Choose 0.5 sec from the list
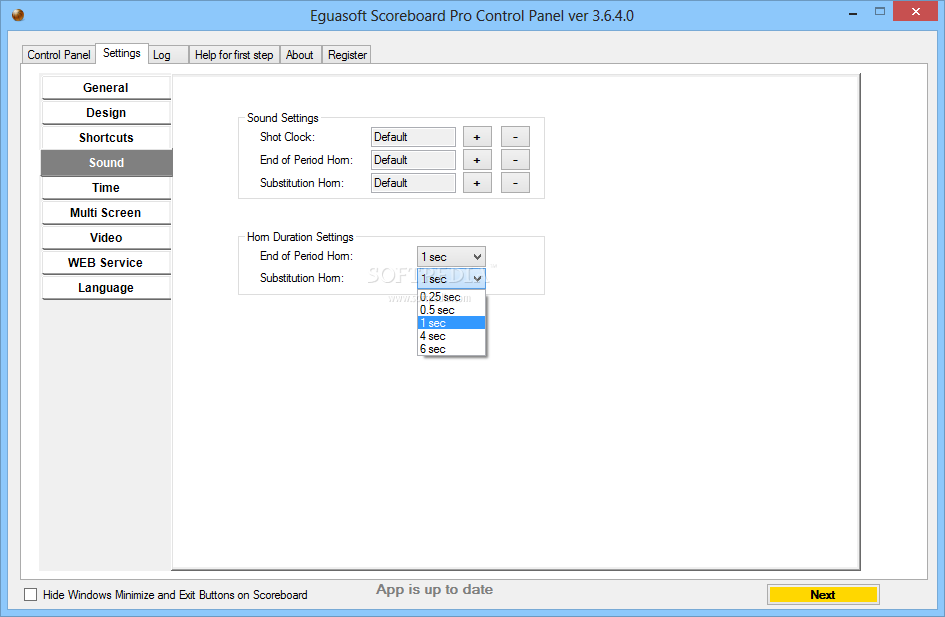This screenshot has height=617, width=945. click(x=451, y=310)
